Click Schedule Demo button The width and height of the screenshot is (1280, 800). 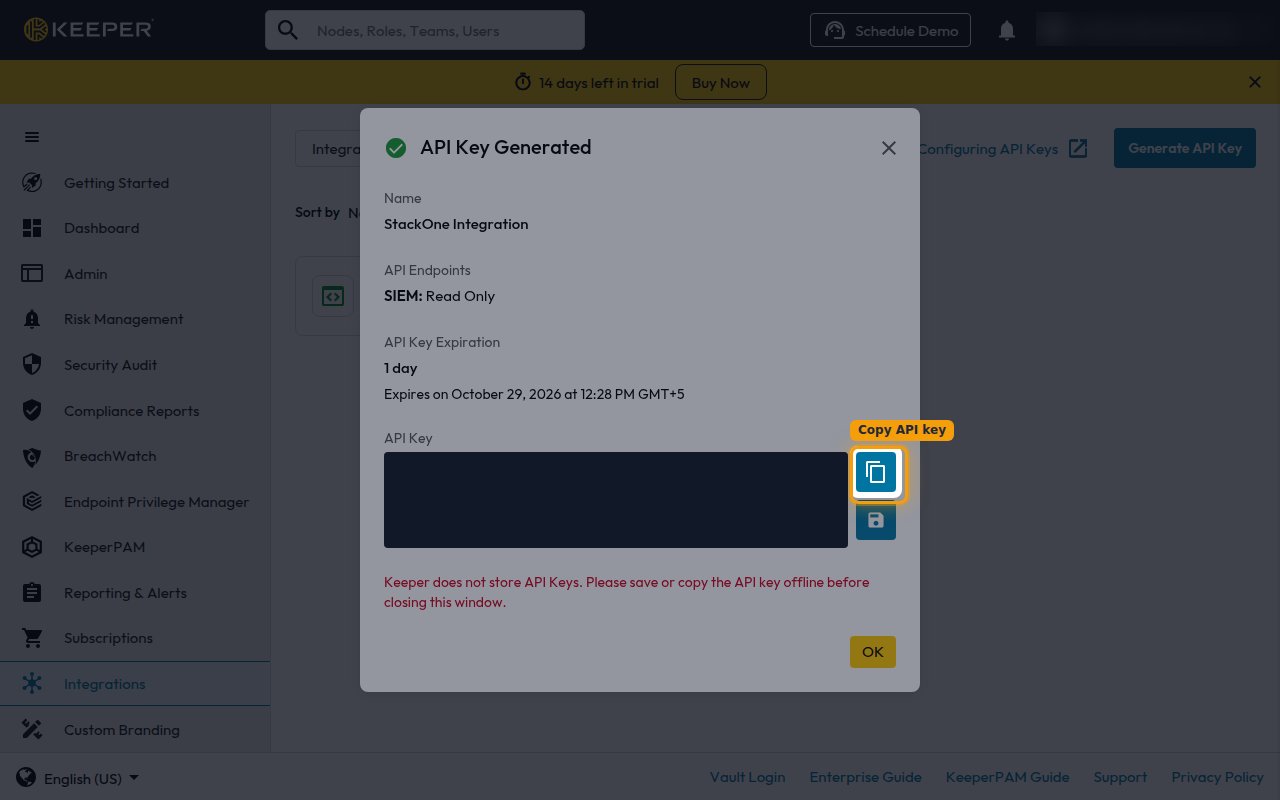coord(890,31)
